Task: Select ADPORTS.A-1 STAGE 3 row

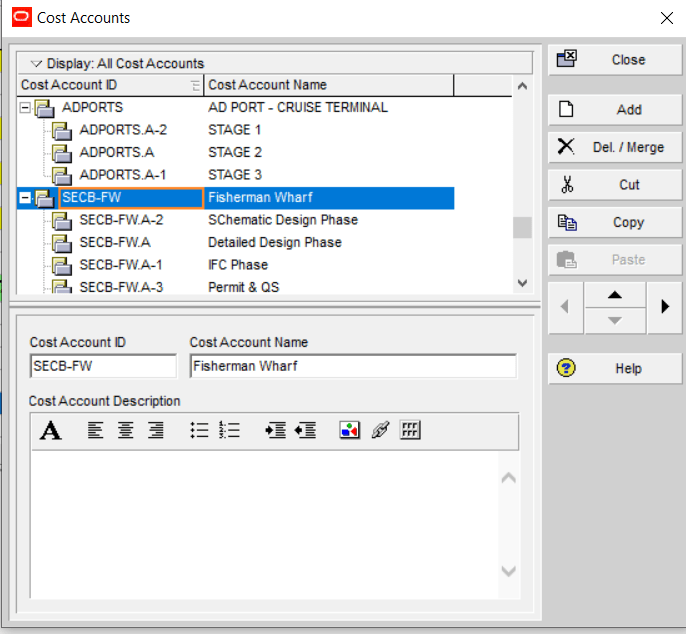Action: pos(235,175)
